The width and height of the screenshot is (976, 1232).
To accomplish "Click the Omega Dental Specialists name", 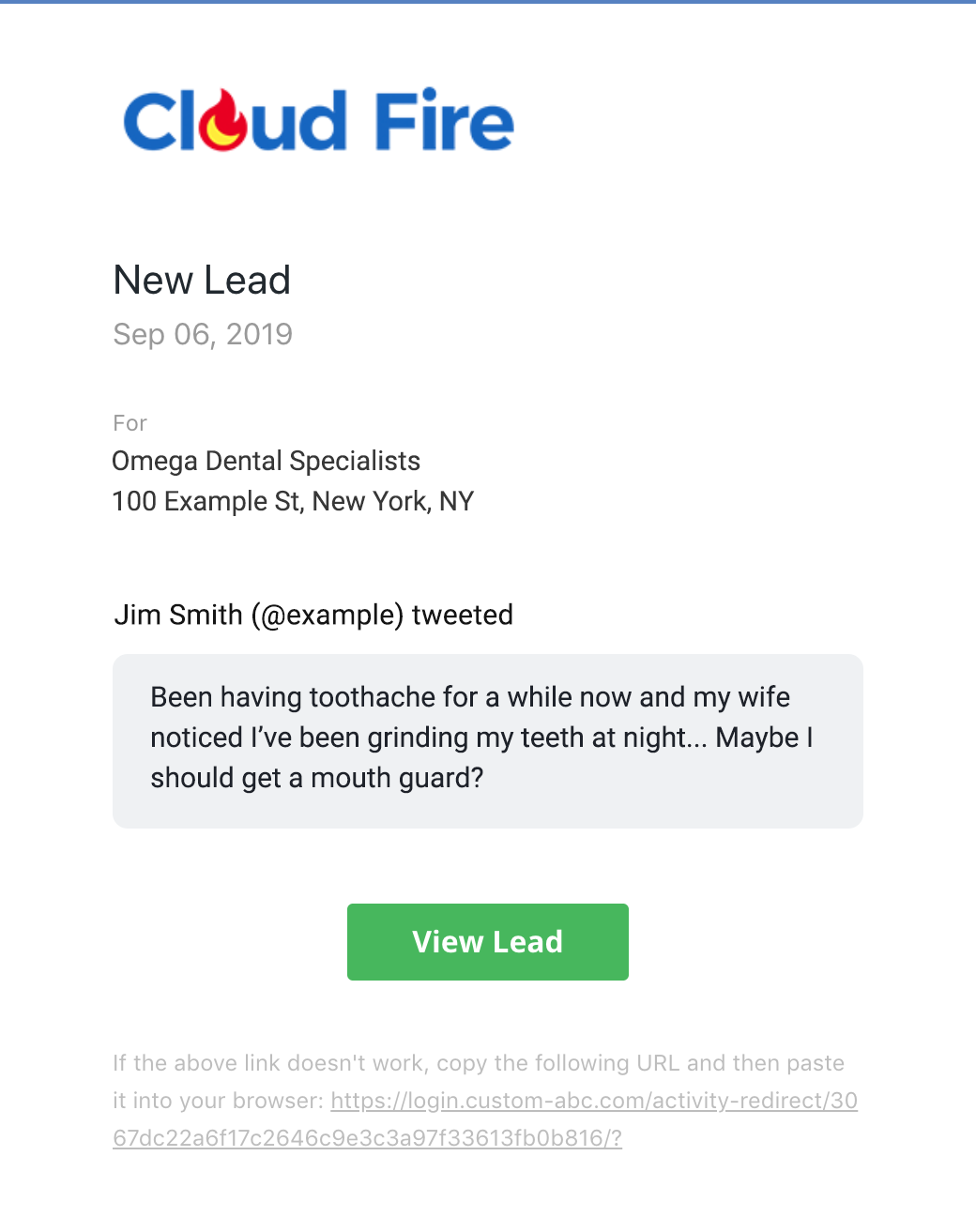I will tap(266, 461).
